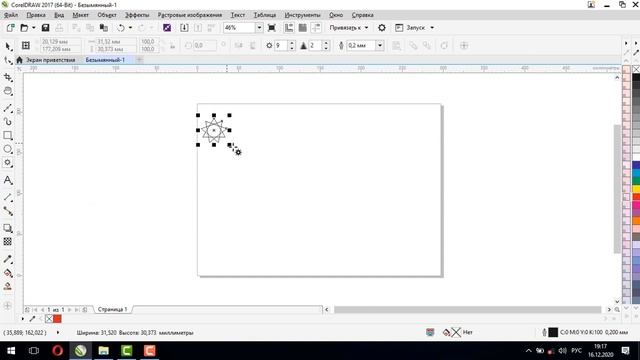Click the purple Search content icon
The width and height of the screenshot is (640, 360).
167,28
